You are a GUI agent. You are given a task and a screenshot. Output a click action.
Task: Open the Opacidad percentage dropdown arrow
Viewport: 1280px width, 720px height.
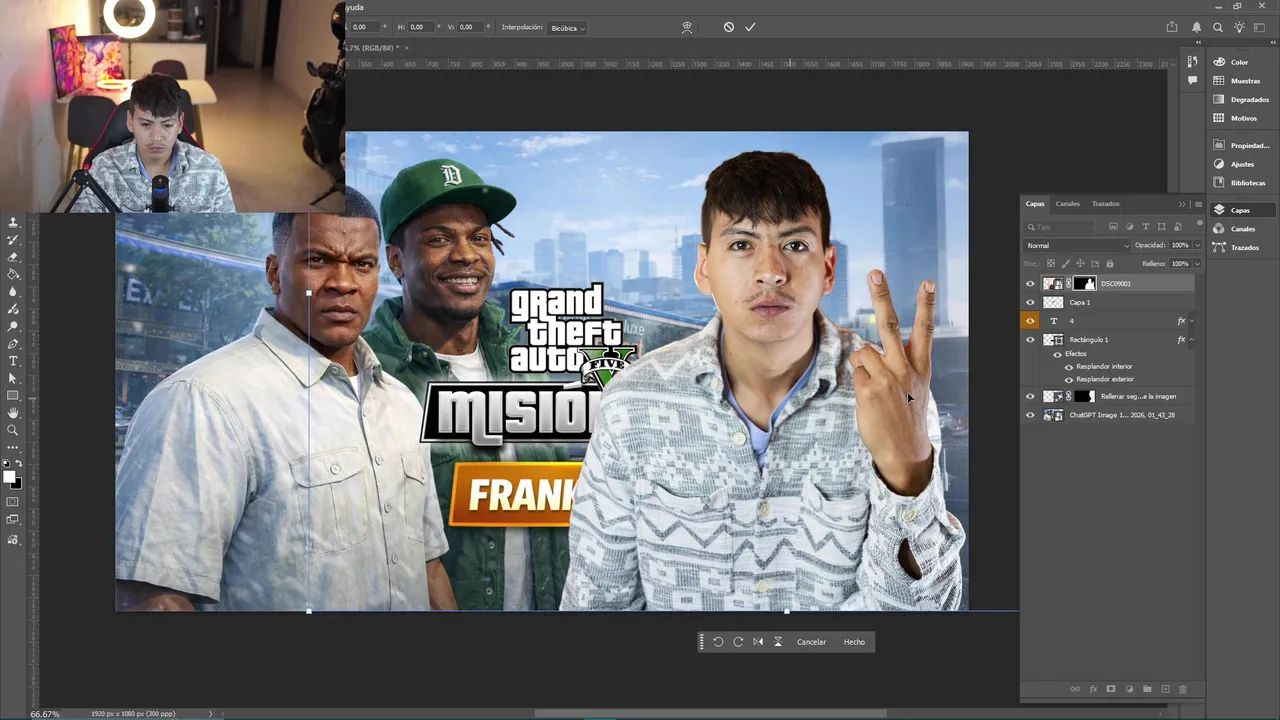(x=1198, y=245)
